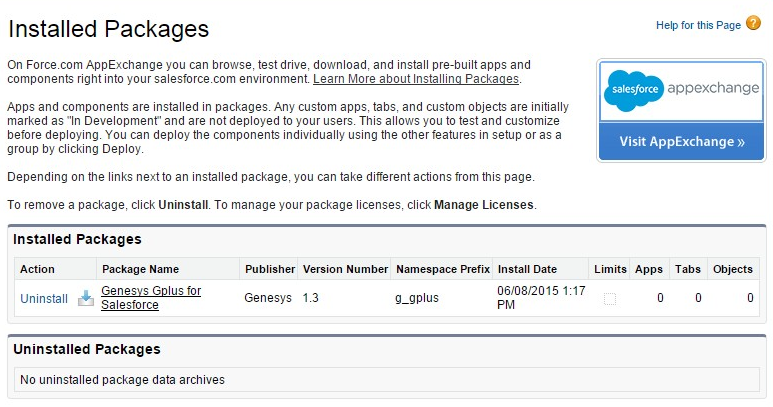
Task: Click the orange help question mark icon
Action: [x=753, y=23]
